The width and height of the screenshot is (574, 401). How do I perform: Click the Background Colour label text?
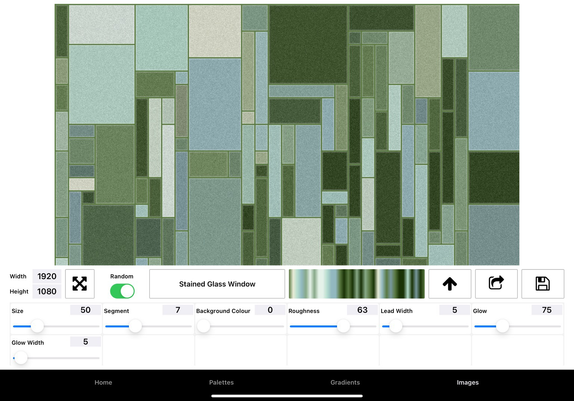223,311
